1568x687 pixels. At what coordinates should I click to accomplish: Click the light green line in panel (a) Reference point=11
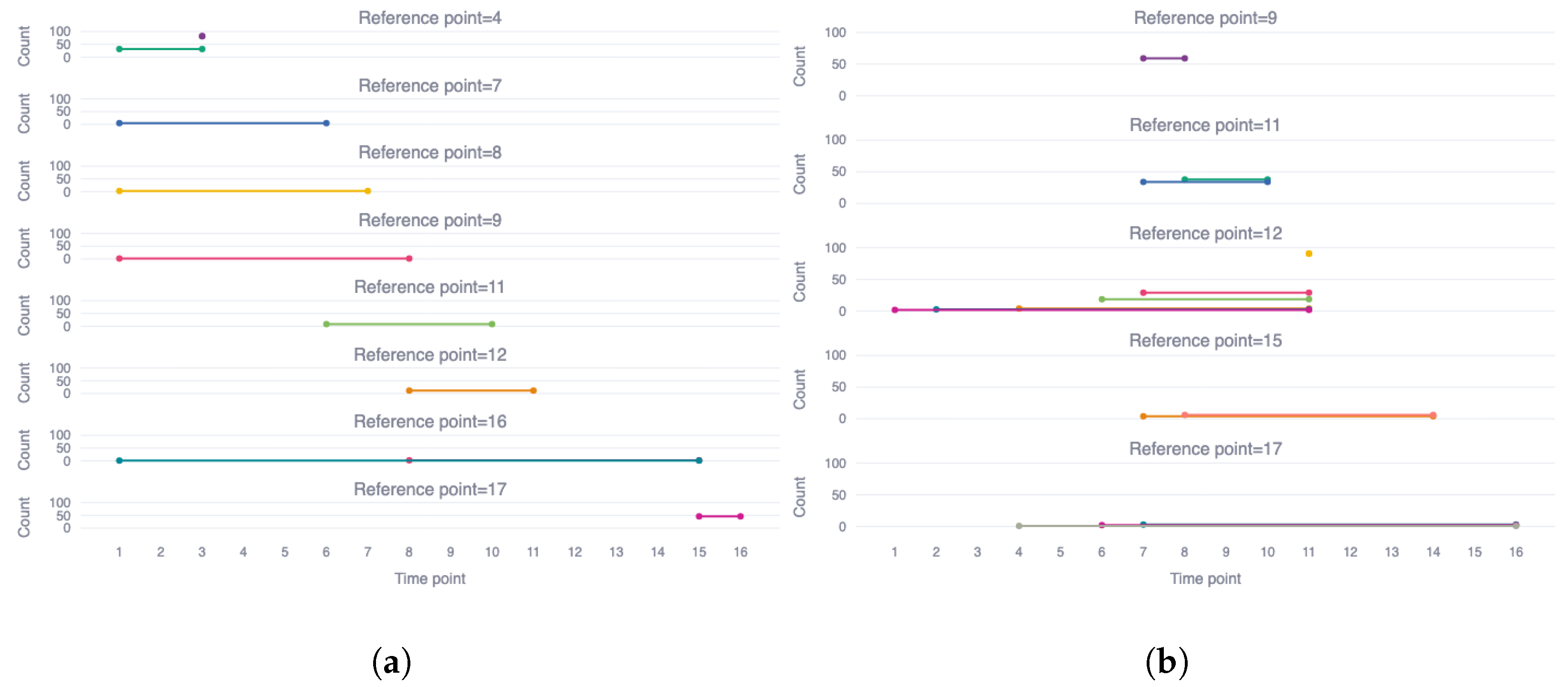pyautogui.click(x=409, y=324)
